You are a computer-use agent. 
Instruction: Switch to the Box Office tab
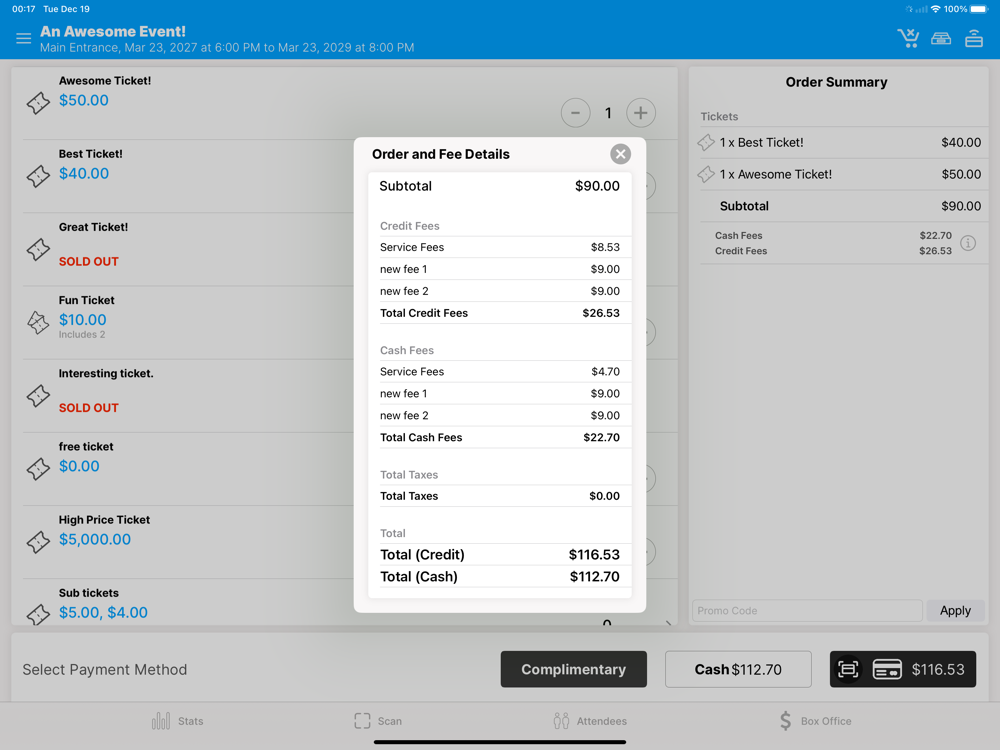click(815, 721)
